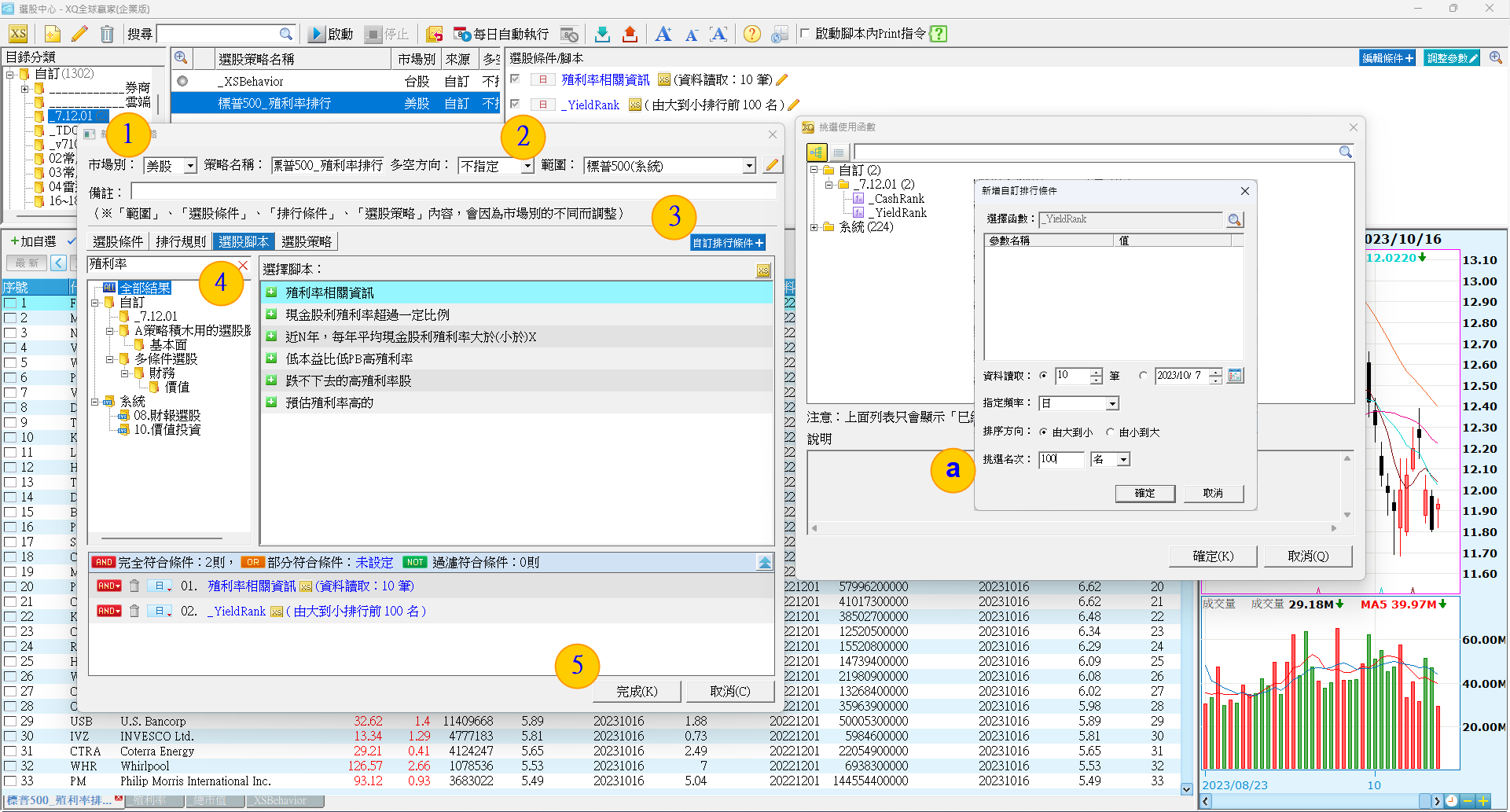This screenshot has width=1510, height=812.
Task: Open function search magnifier beside _YieldRank field
Action: 1235,220
